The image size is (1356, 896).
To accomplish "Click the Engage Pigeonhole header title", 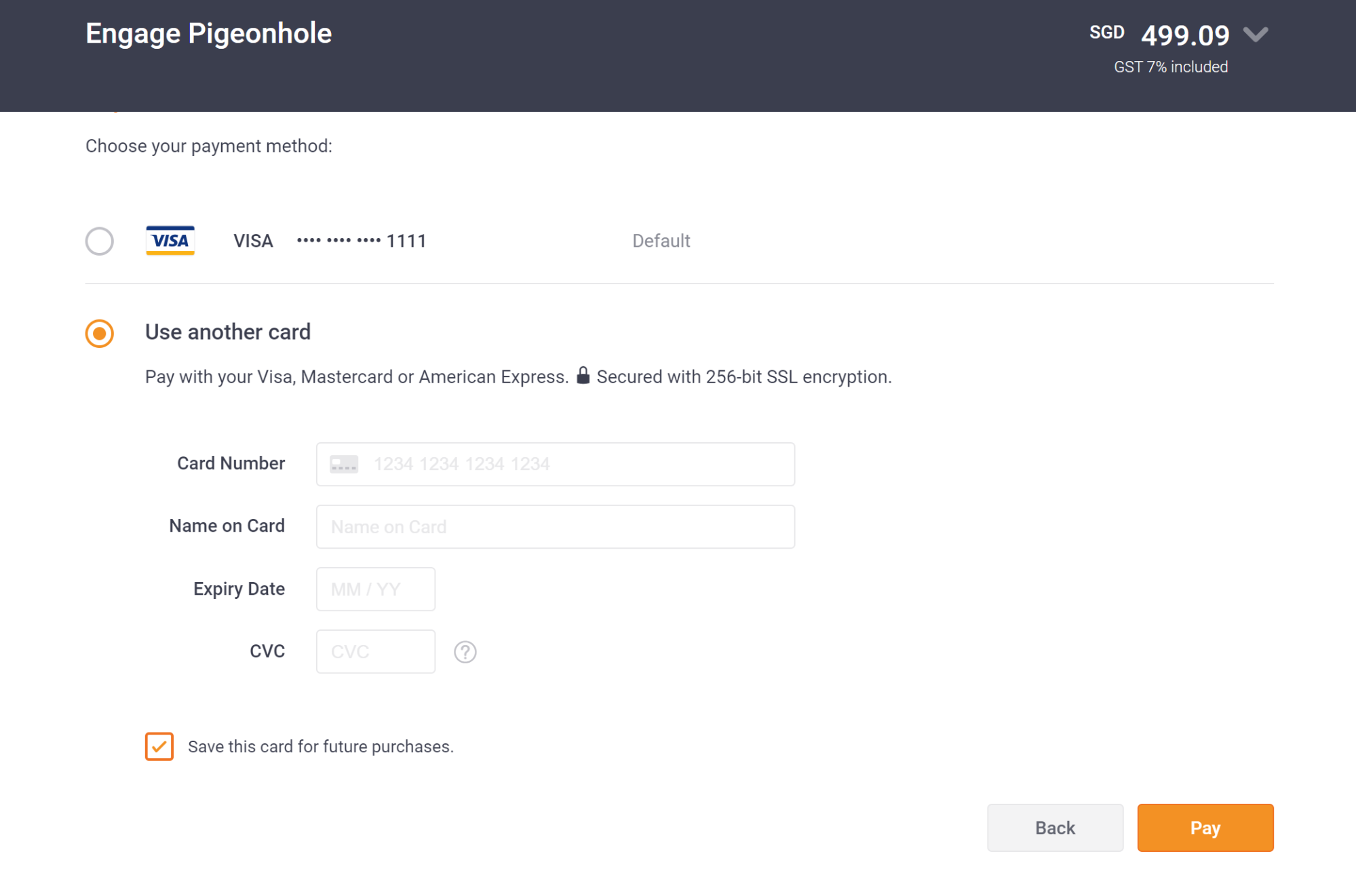I will [x=209, y=33].
